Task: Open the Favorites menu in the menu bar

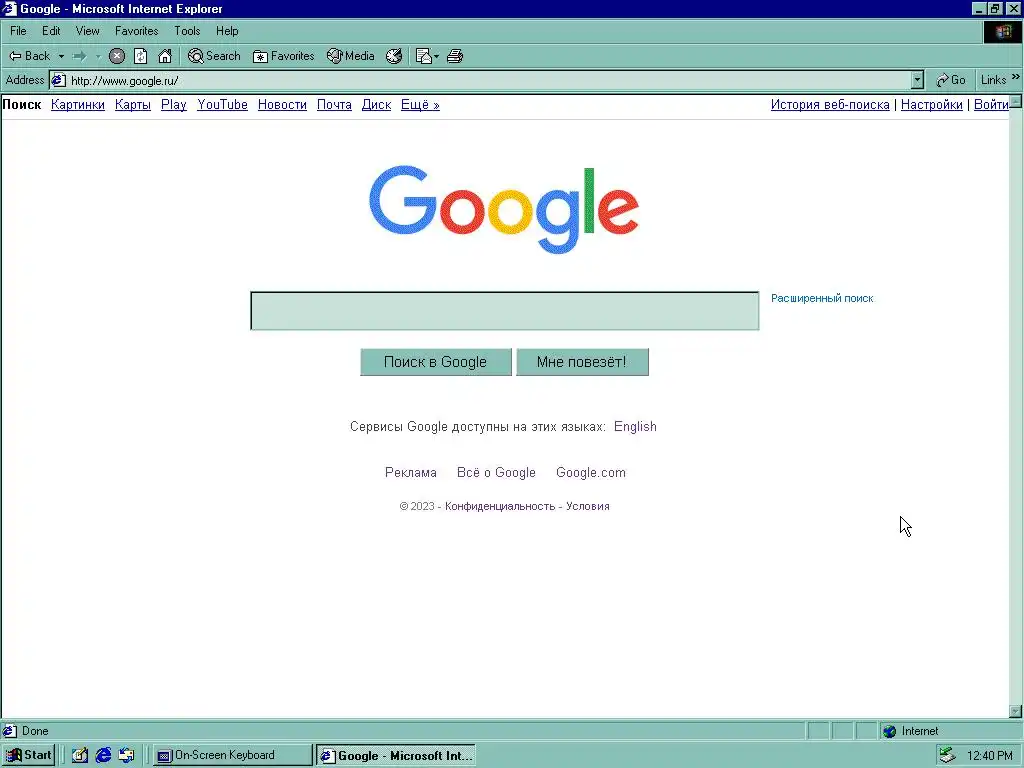Action: coord(136,31)
